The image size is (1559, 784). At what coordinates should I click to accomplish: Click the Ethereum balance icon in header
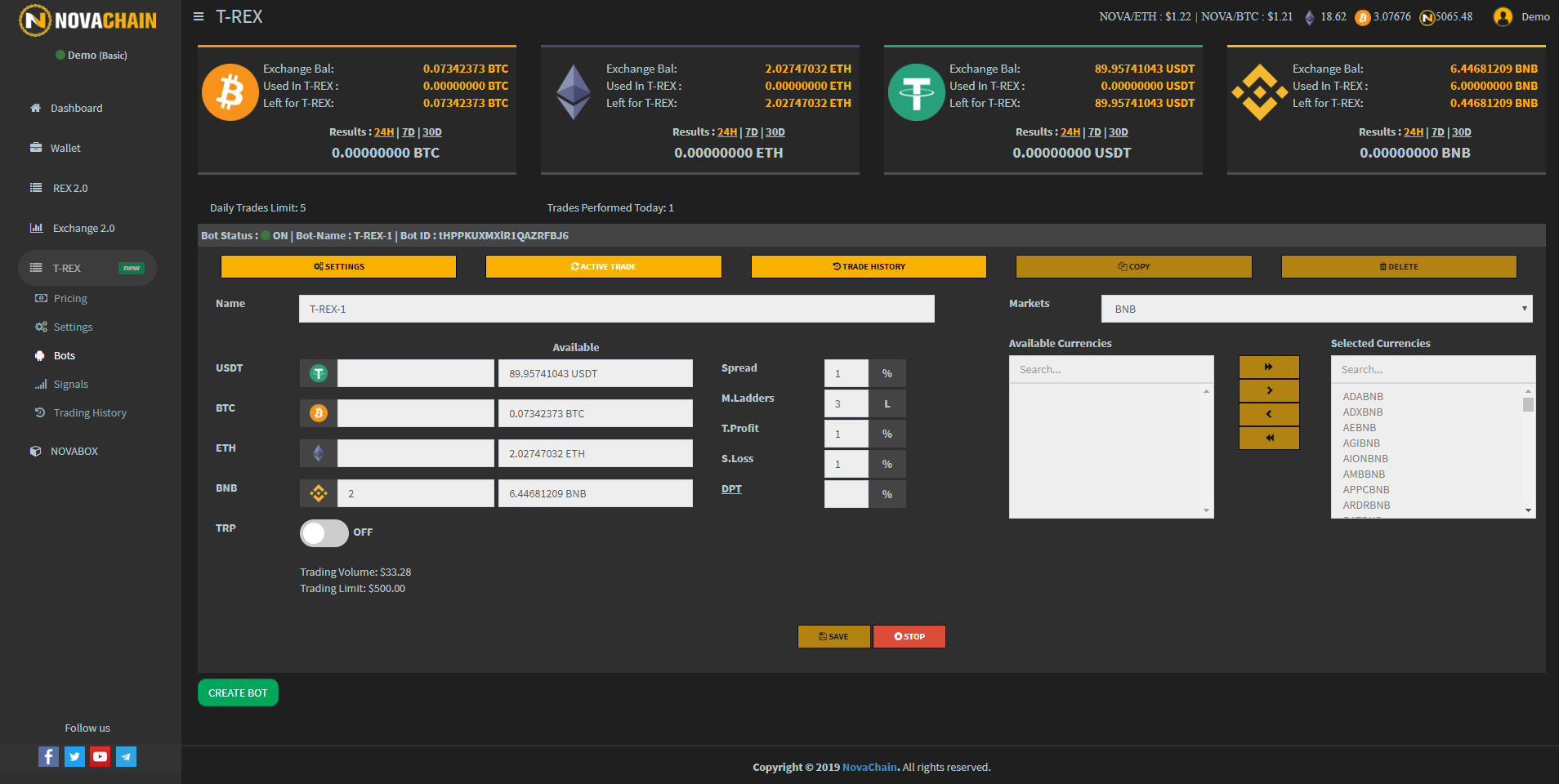point(1310,17)
